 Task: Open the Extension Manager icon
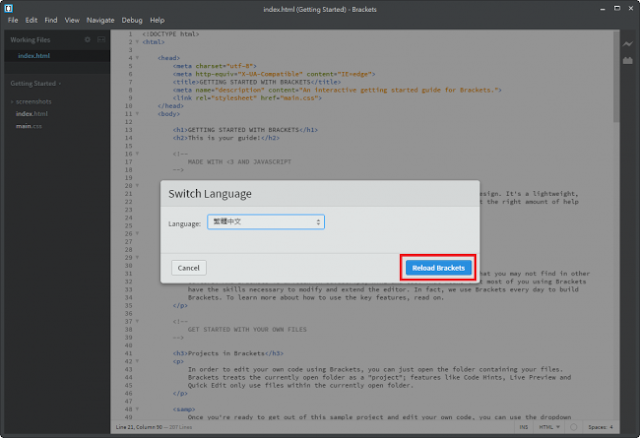coord(628,60)
